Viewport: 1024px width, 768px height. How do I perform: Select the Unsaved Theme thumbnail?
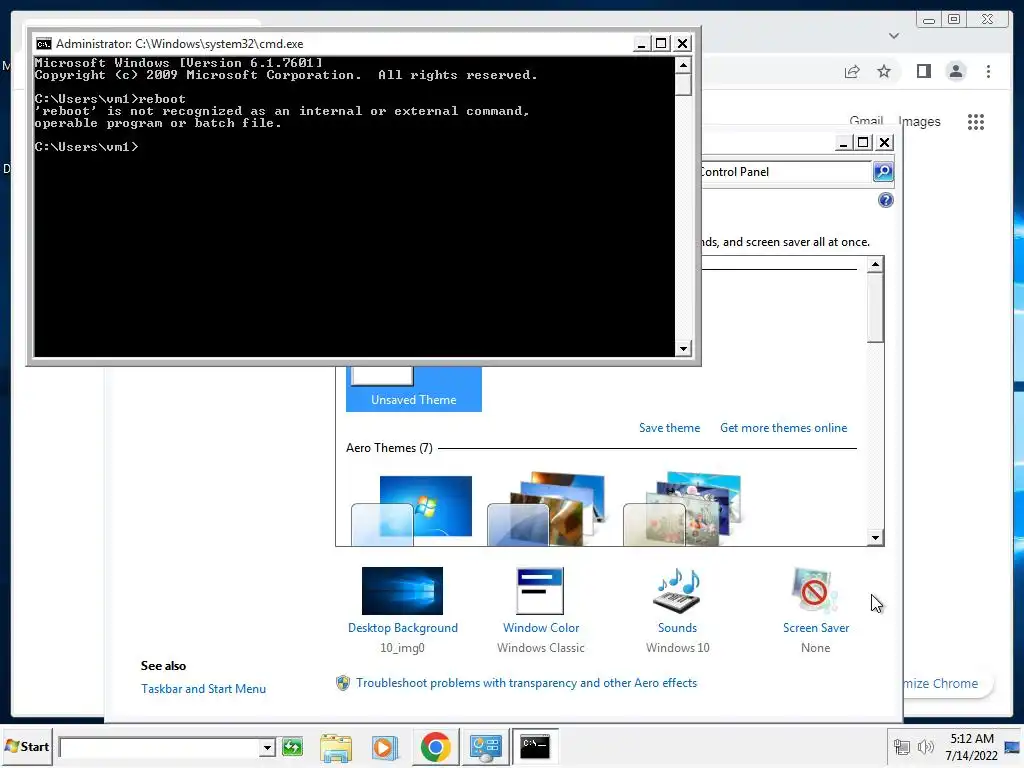coord(413,388)
